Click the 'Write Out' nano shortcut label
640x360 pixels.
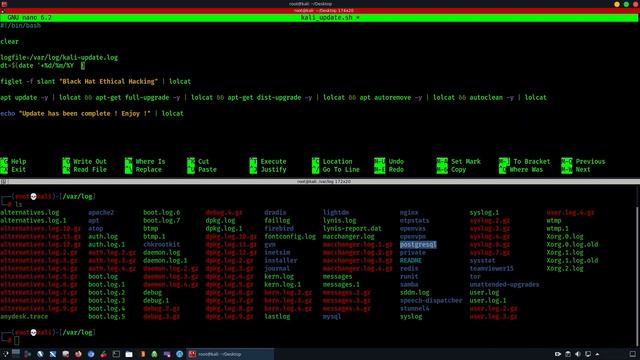89,161
